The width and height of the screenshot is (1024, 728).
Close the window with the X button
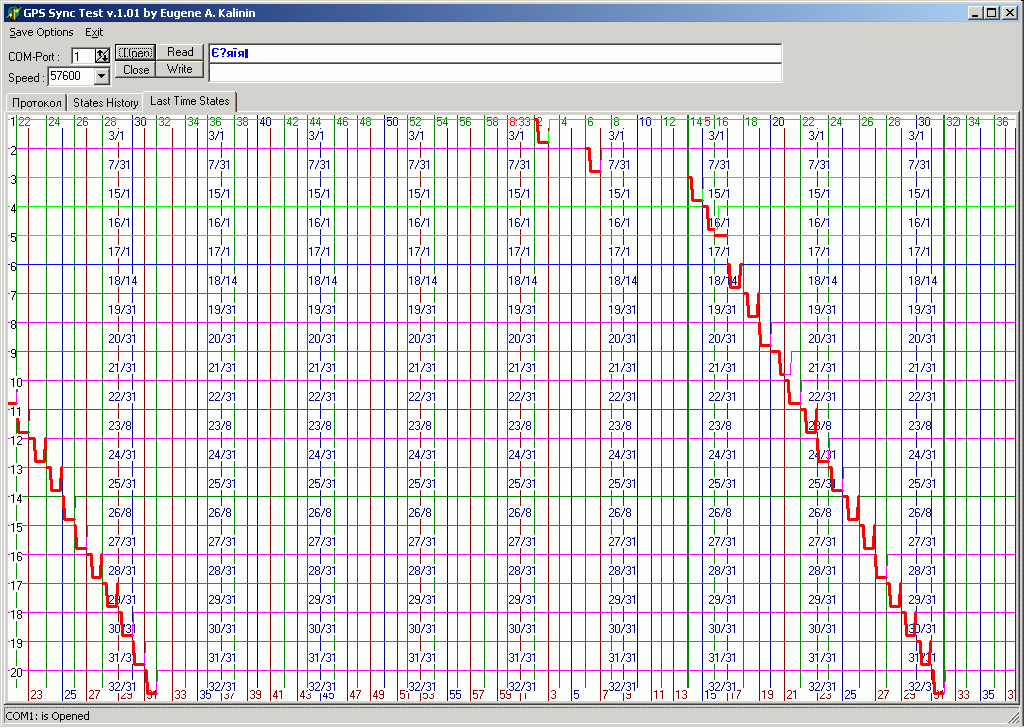pos(1009,12)
